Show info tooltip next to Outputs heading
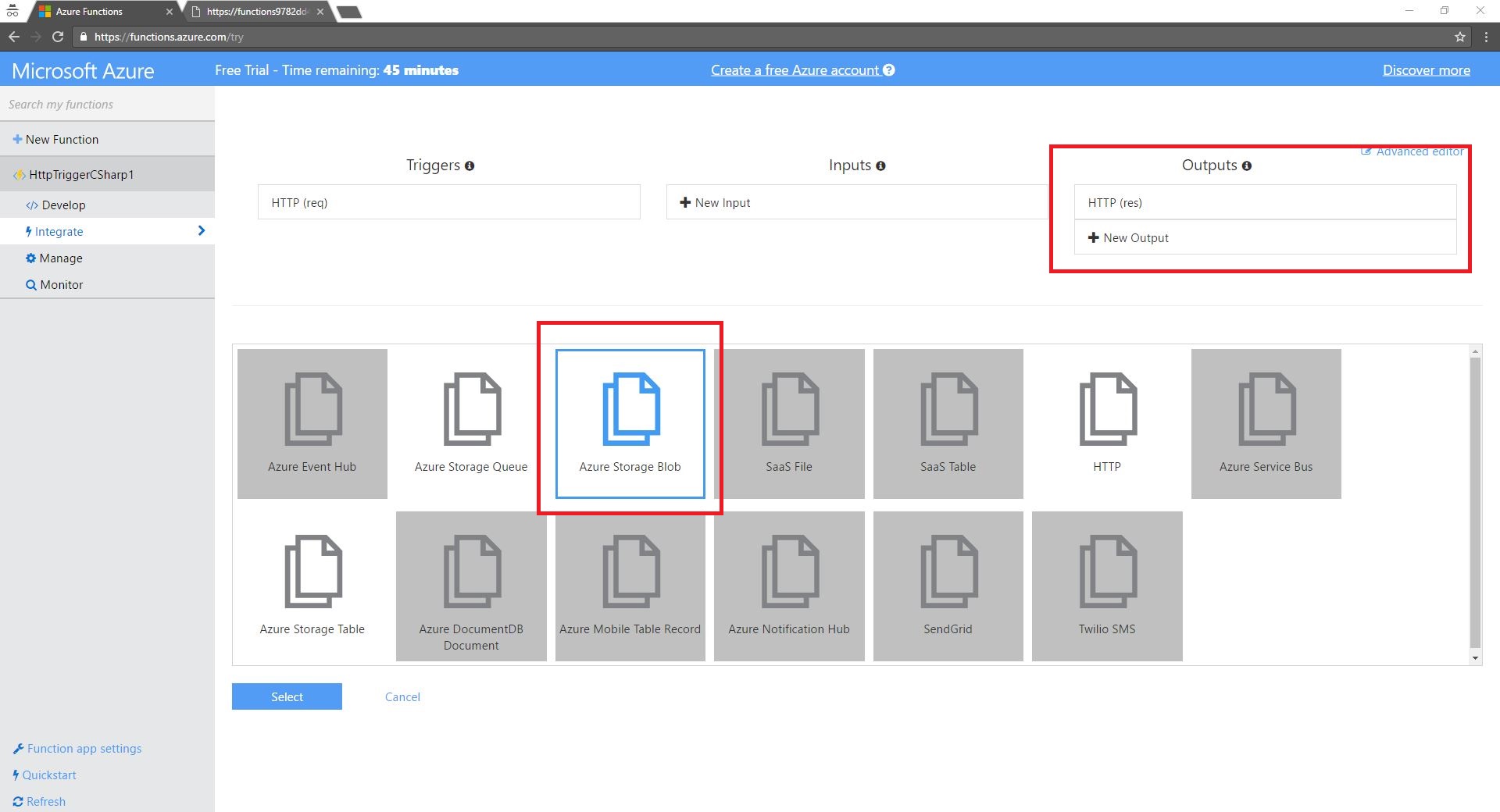The height and width of the screenshot is (812, 1500). coord(1247,166)
